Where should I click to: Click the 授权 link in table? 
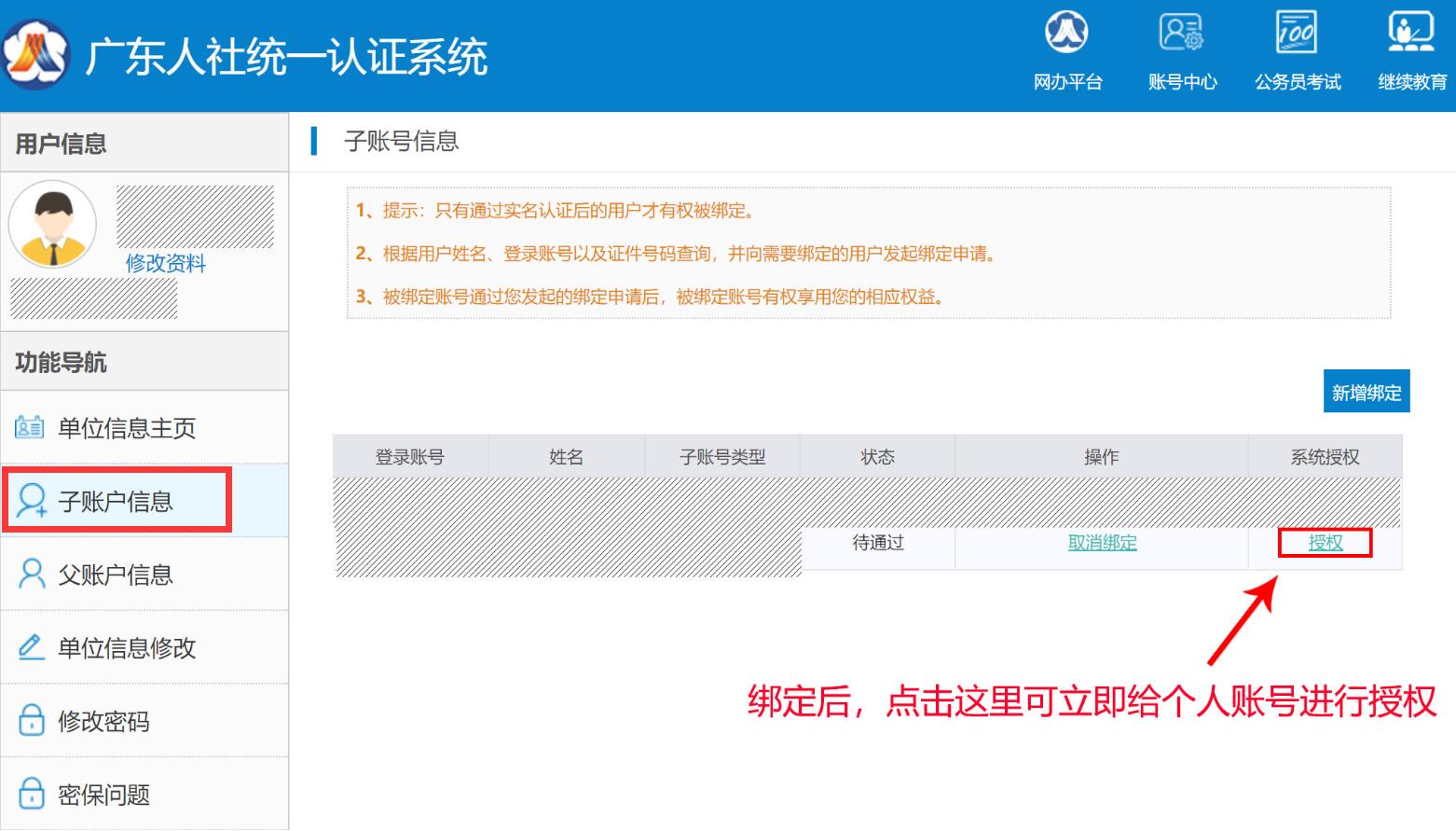point(1325,543)
